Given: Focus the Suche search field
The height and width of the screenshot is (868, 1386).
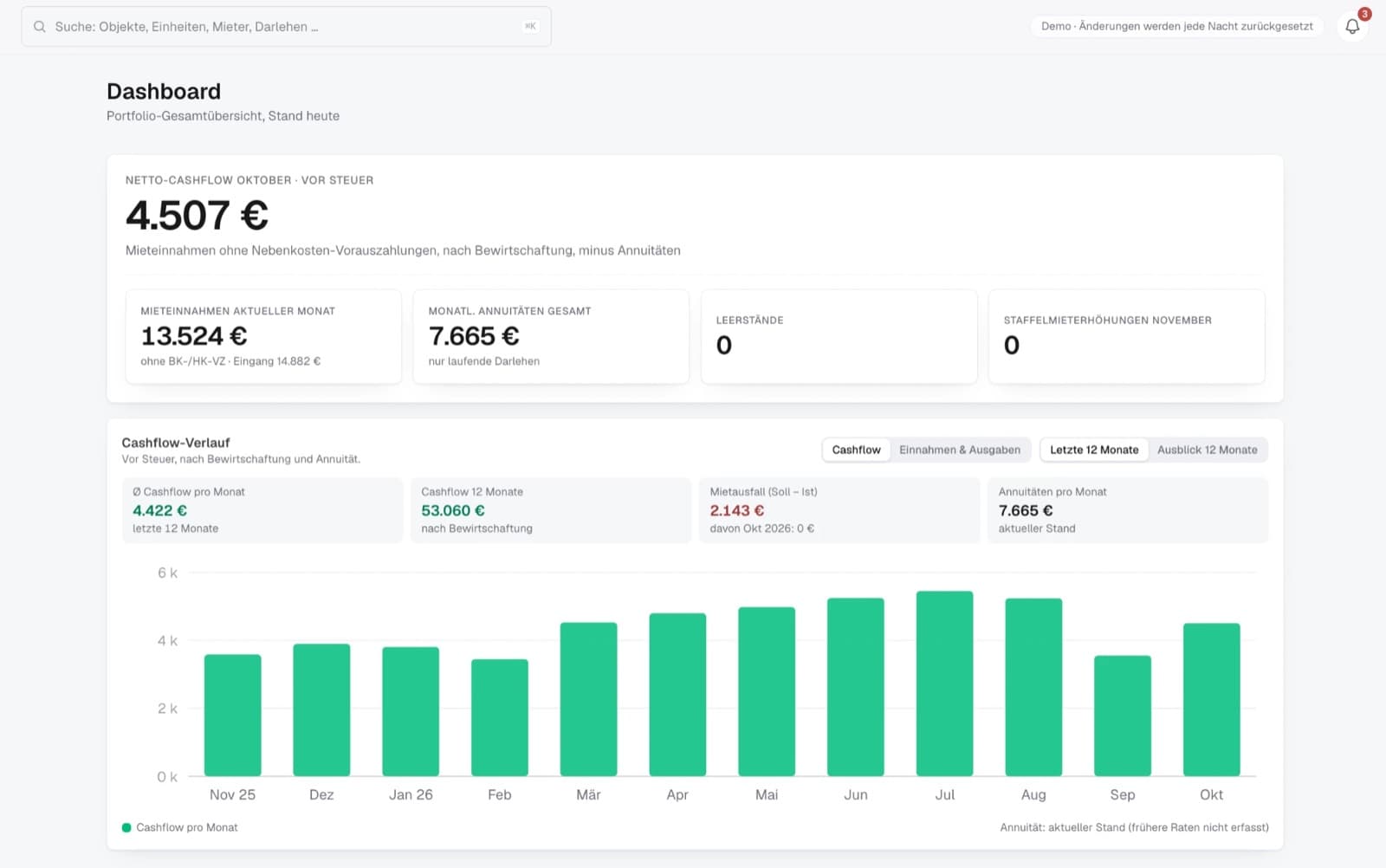Looking at the screenshot, I should [x=286, y=27].
